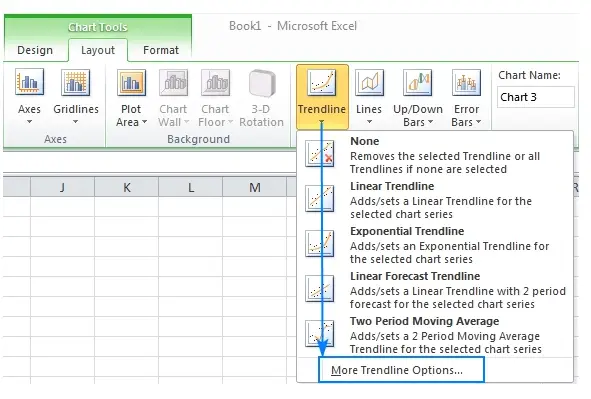Open the Axes ribbon button

29,96
